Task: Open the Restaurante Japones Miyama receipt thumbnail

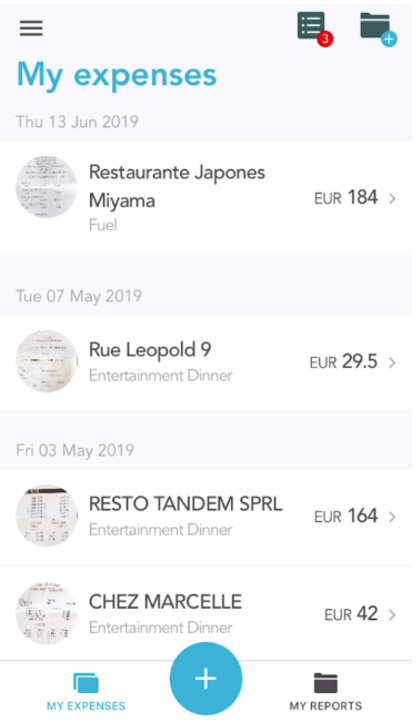Action: point(46,186)
